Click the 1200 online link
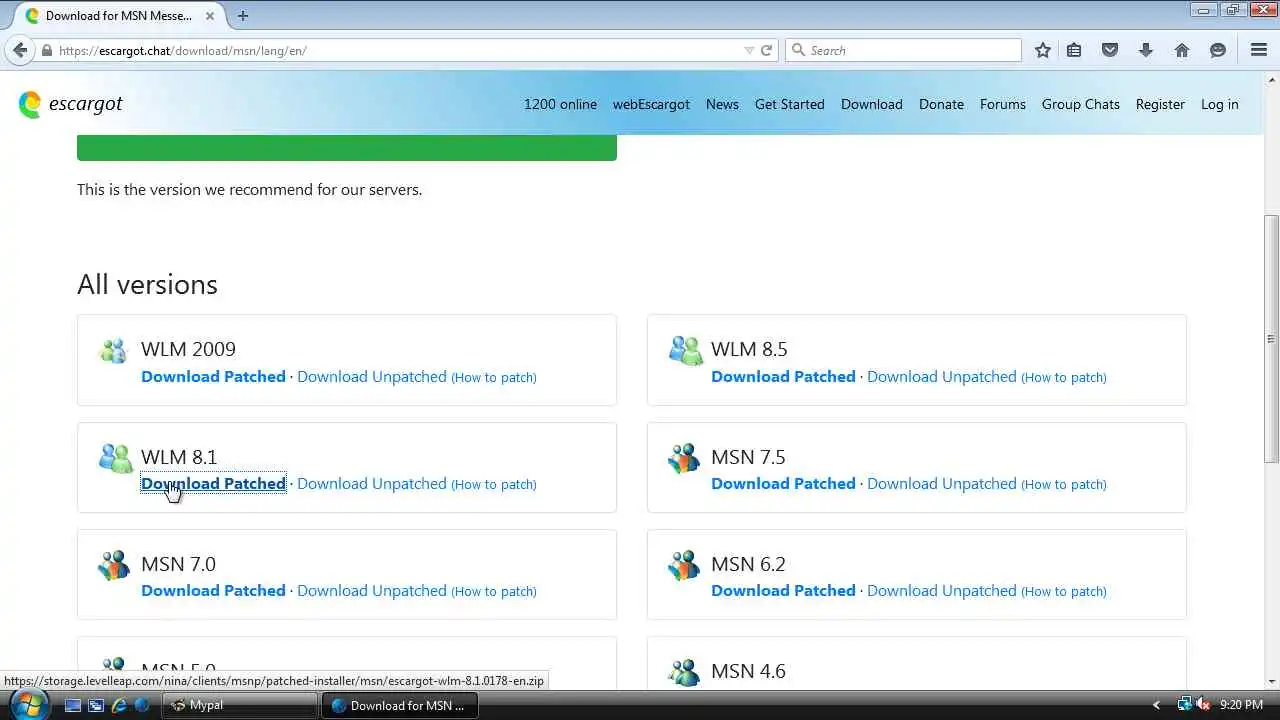 coord(560,104)
